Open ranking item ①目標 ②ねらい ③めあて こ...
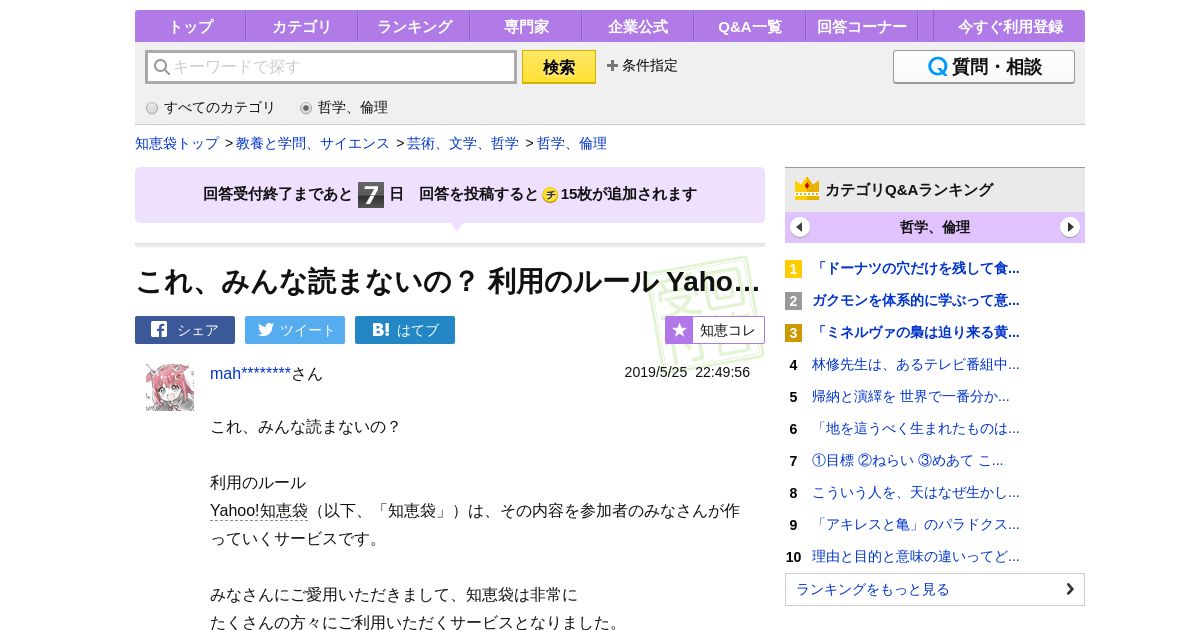The height and width of the screenshot is (630, 1200). coord(908,460)
